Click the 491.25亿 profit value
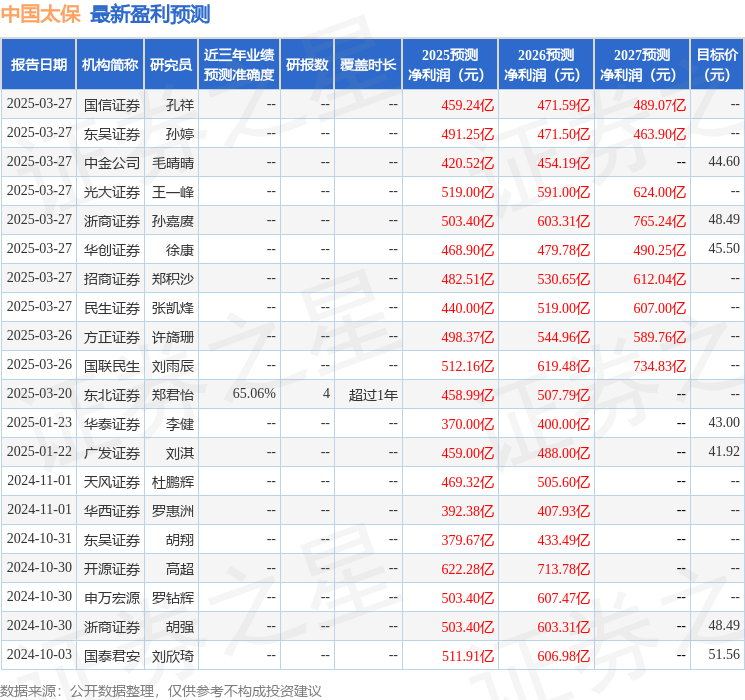 (468, 134)
